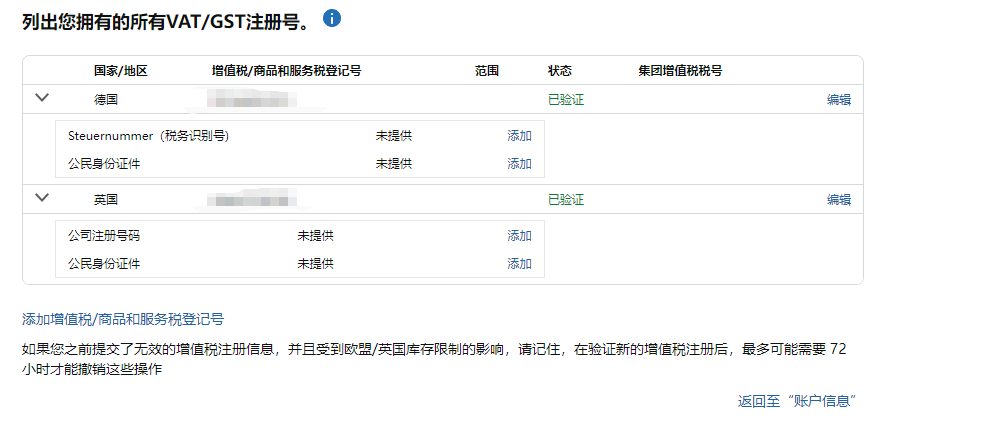Image resolution: width=981 pixels, height=428 pixels.
Task: Click the info icon beside the VAT/GST heading
Action: (332, 18)
